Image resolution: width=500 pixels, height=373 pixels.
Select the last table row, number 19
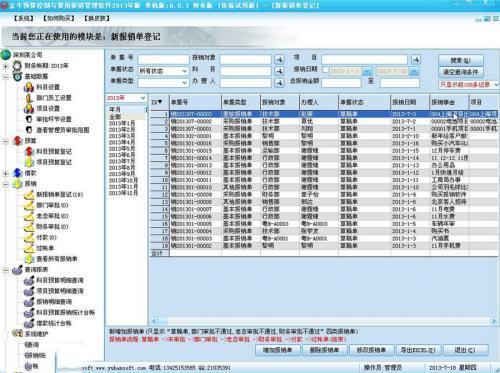324,246
